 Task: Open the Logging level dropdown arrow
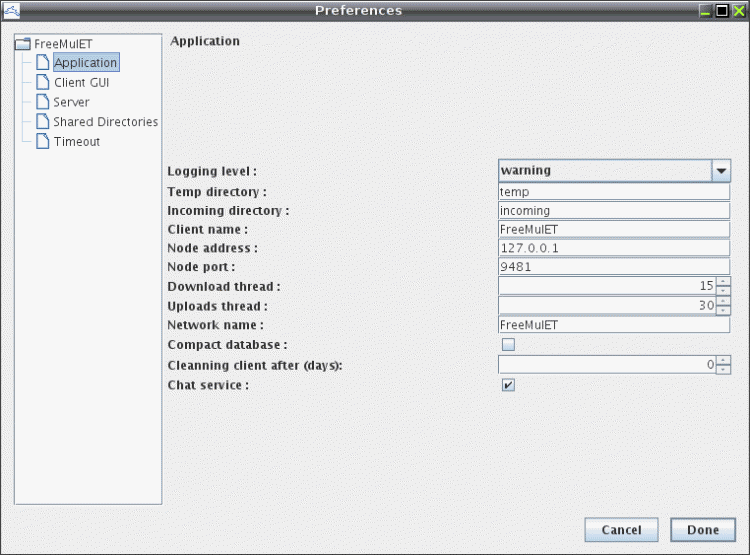tap(721, 171)
